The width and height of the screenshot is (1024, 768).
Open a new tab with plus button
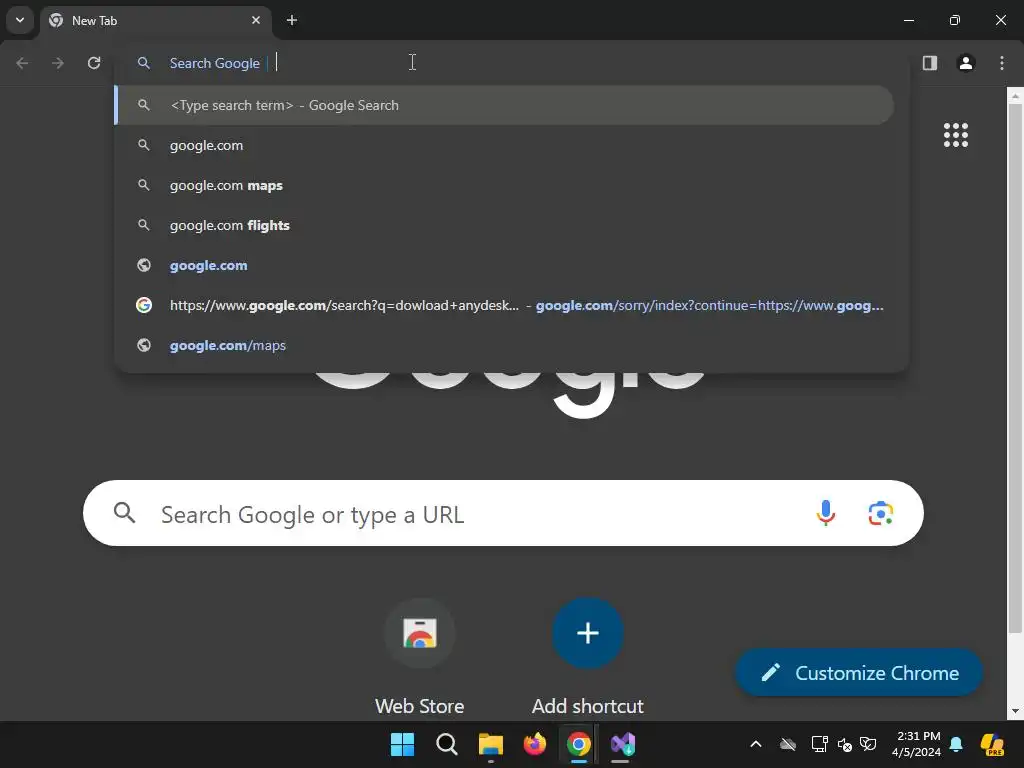(292, 20)
